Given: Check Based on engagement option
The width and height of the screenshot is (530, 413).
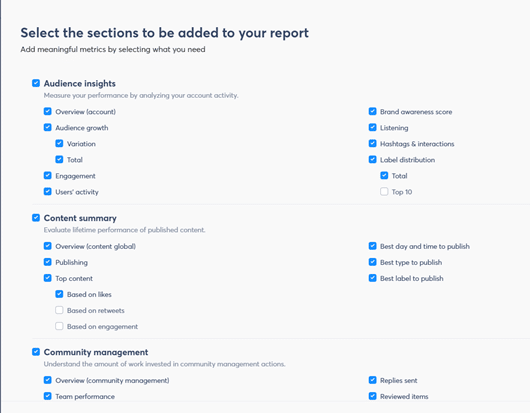Looking at the screenshot, I should pos(59,326).
